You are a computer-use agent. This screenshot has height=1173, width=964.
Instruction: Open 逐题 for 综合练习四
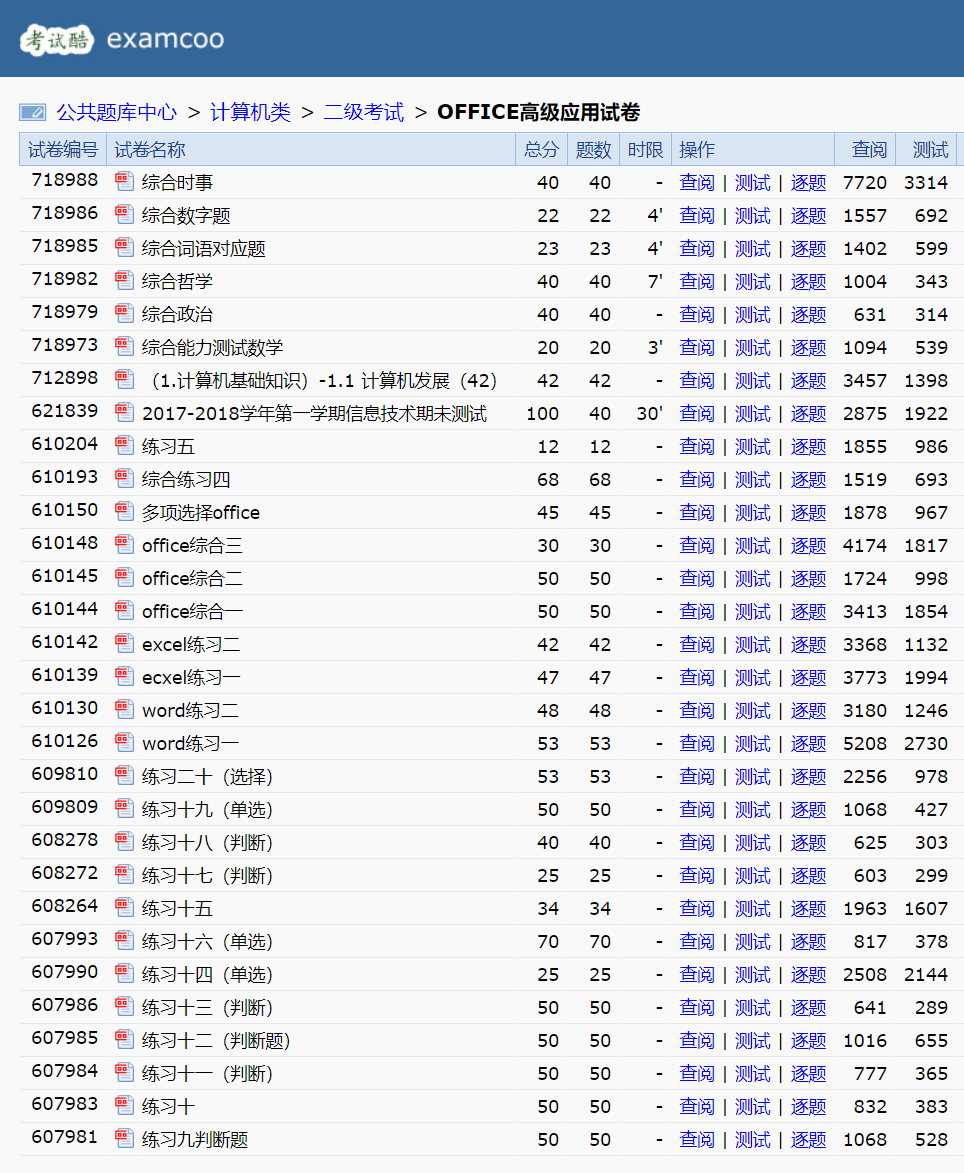(x=808, y=480)
